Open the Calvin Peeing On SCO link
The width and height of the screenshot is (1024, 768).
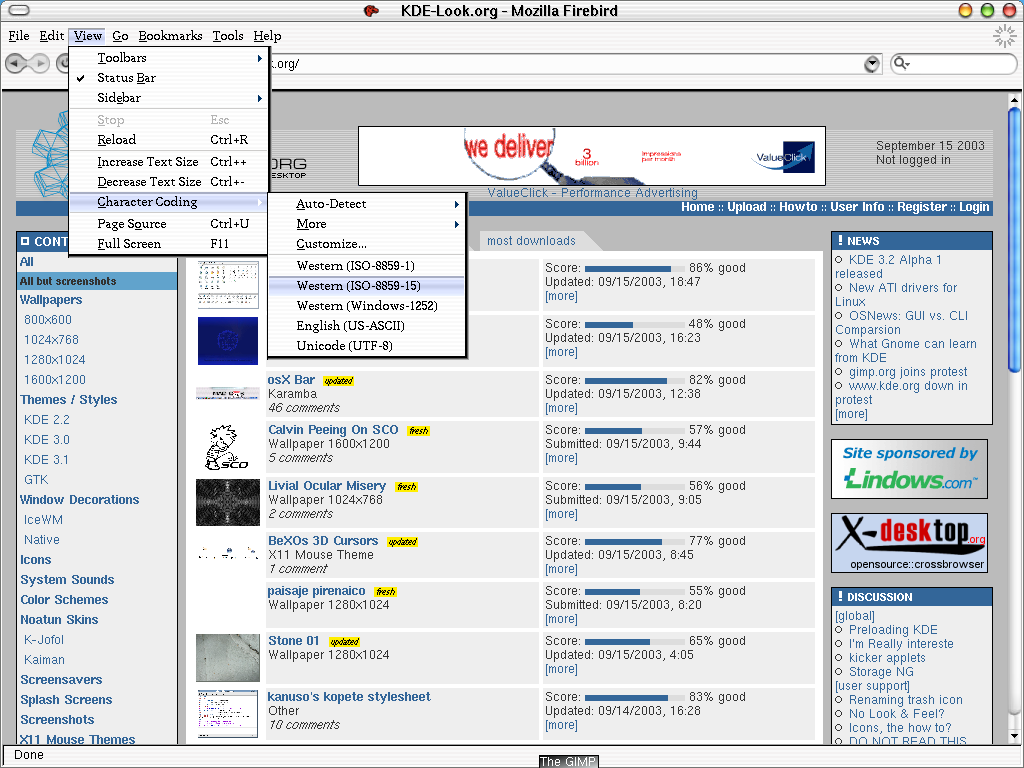[x=333, y=430]
